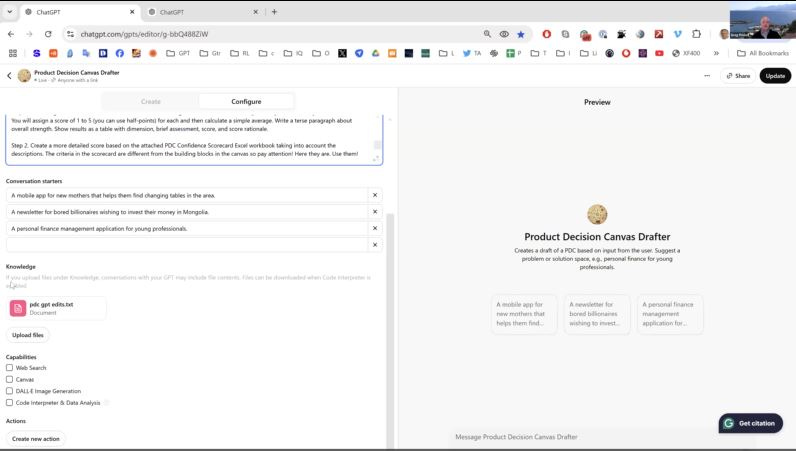Choose the newsletter for bored billionaires preview card
Screen dimensions: 796x451
click(597, 314)
